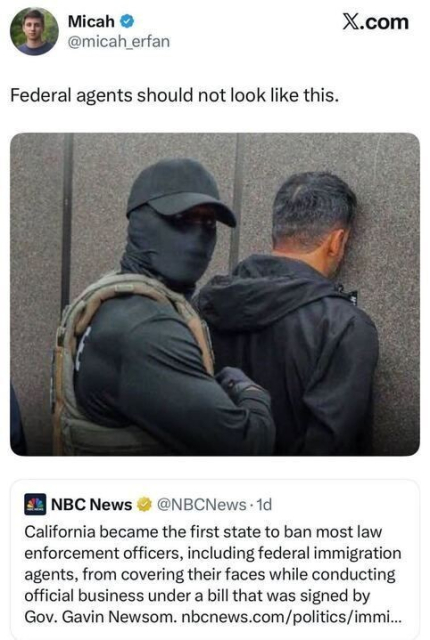Open the attached photo of the masked agent
The image size is (430, 640).
[x=215, y=294]
